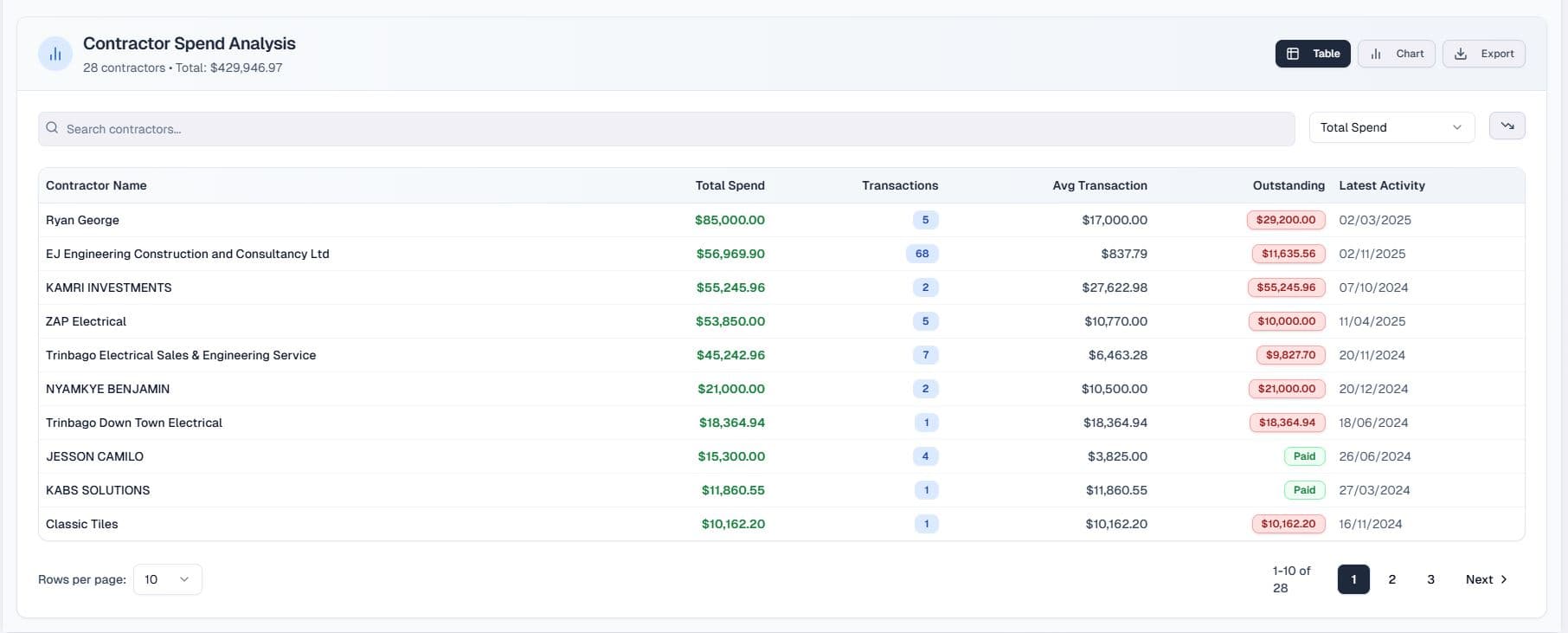This screenshot has width=1568, height=633.
Task: Switch to the Chart view
Action: (x=1397, y=54)
